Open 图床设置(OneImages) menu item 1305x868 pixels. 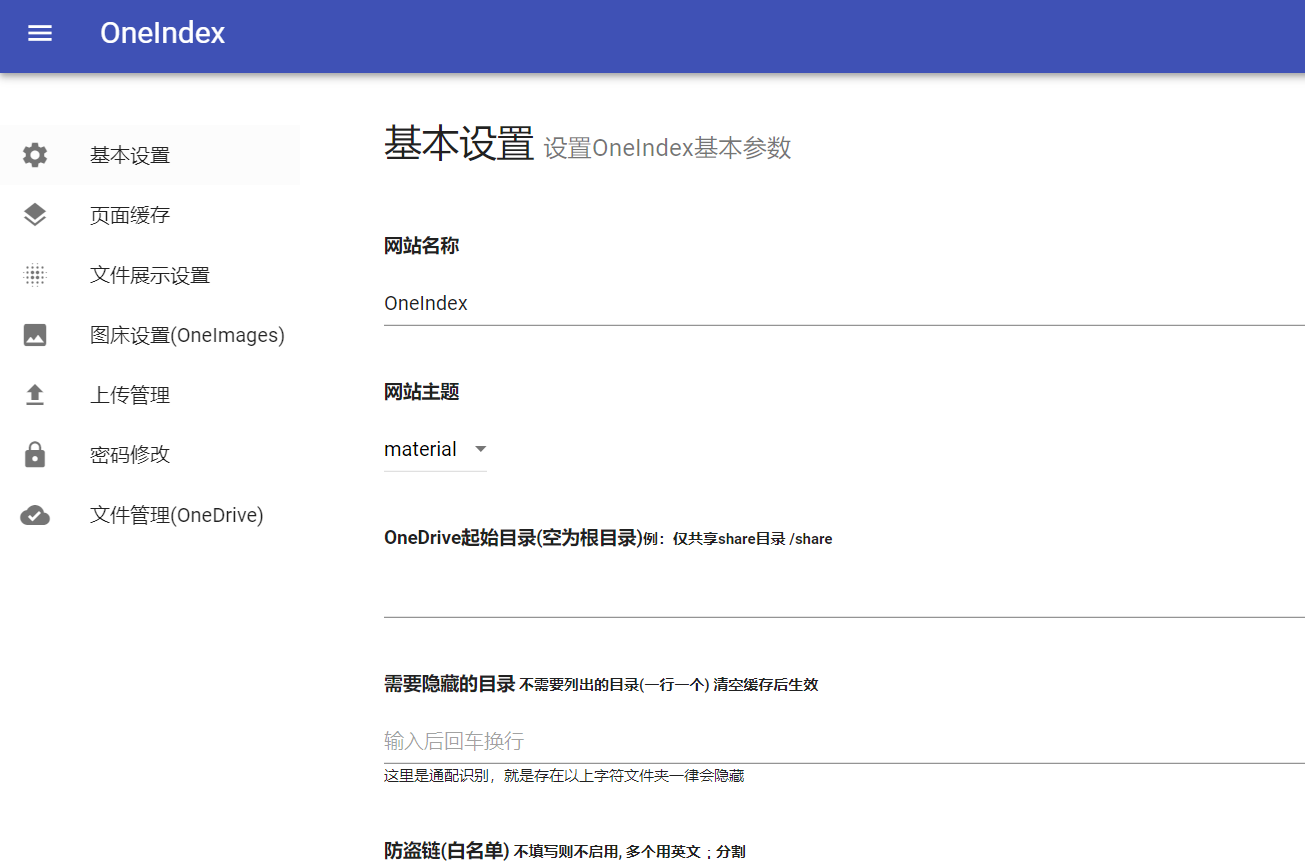tap(187, 335)
